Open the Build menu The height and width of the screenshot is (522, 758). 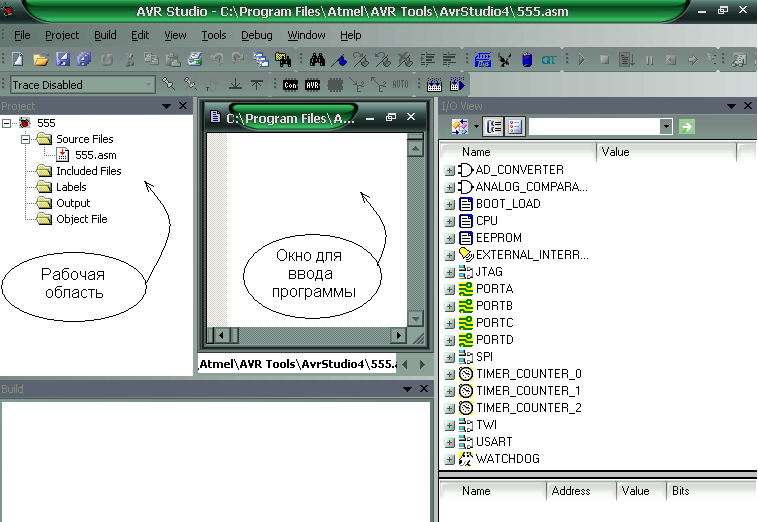(105, 35)
